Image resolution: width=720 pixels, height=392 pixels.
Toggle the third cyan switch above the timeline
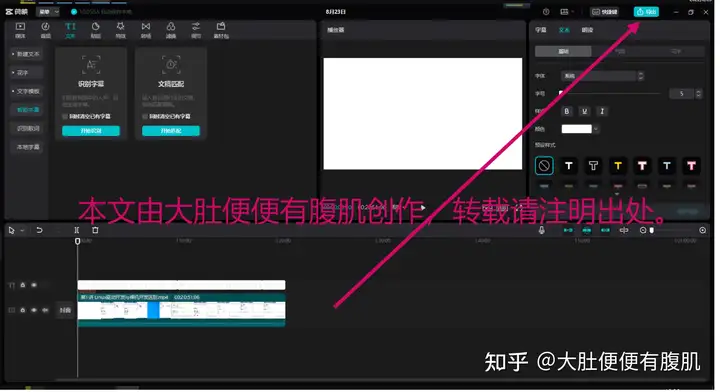click(605, 230)
